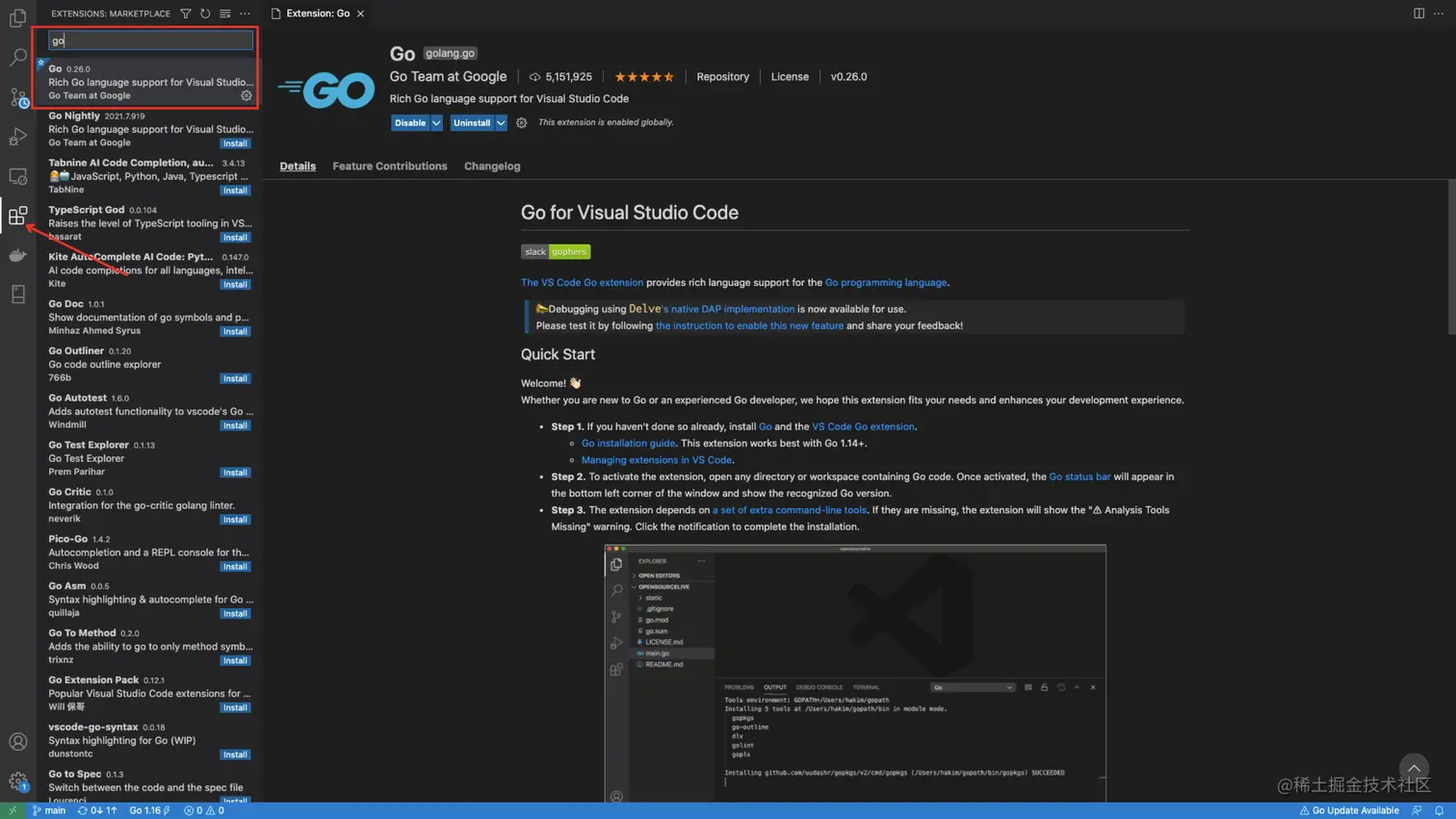
Task: Refresh the extensions marketplace list
Action: click(x=205, y=13)
